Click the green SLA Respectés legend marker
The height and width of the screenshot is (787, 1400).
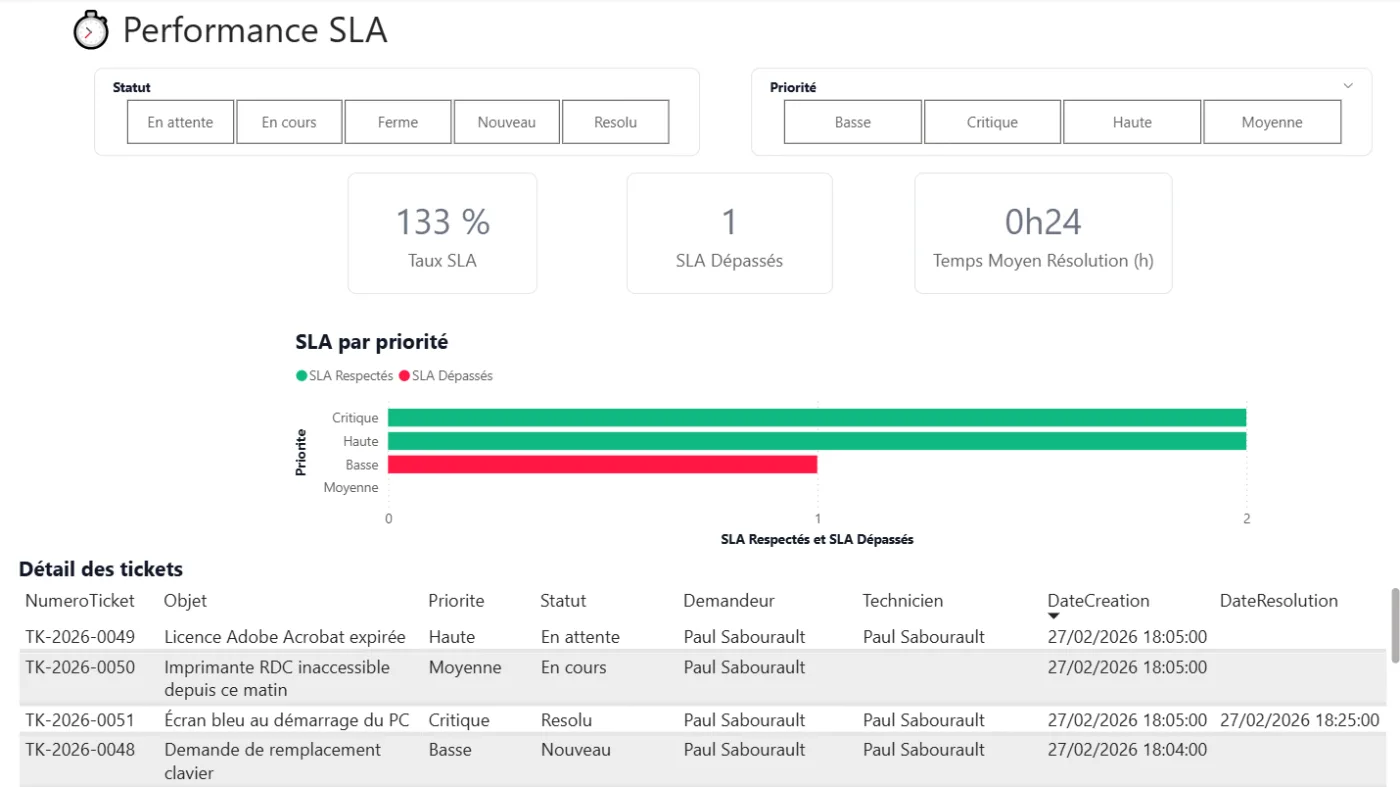click(x=301, y=376)
